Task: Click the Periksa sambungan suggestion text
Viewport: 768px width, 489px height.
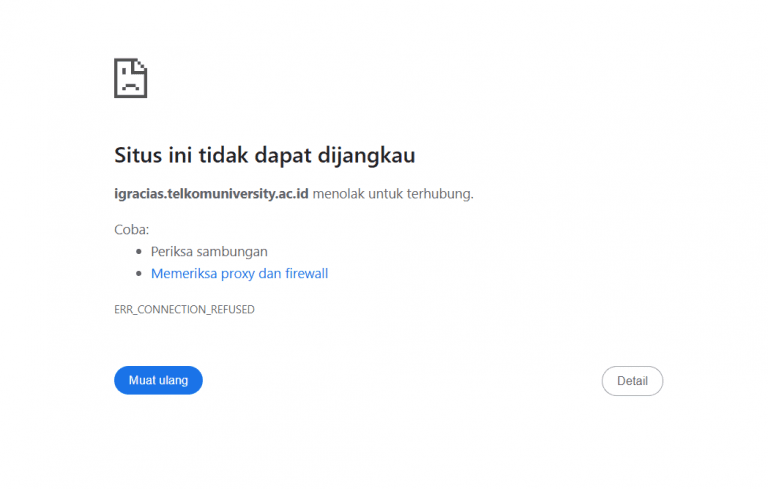Action: click(209, 251)
